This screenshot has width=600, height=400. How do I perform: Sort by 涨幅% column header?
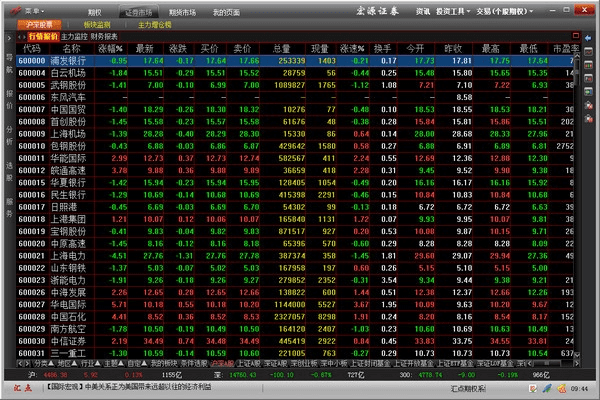(x=110, y=47)
